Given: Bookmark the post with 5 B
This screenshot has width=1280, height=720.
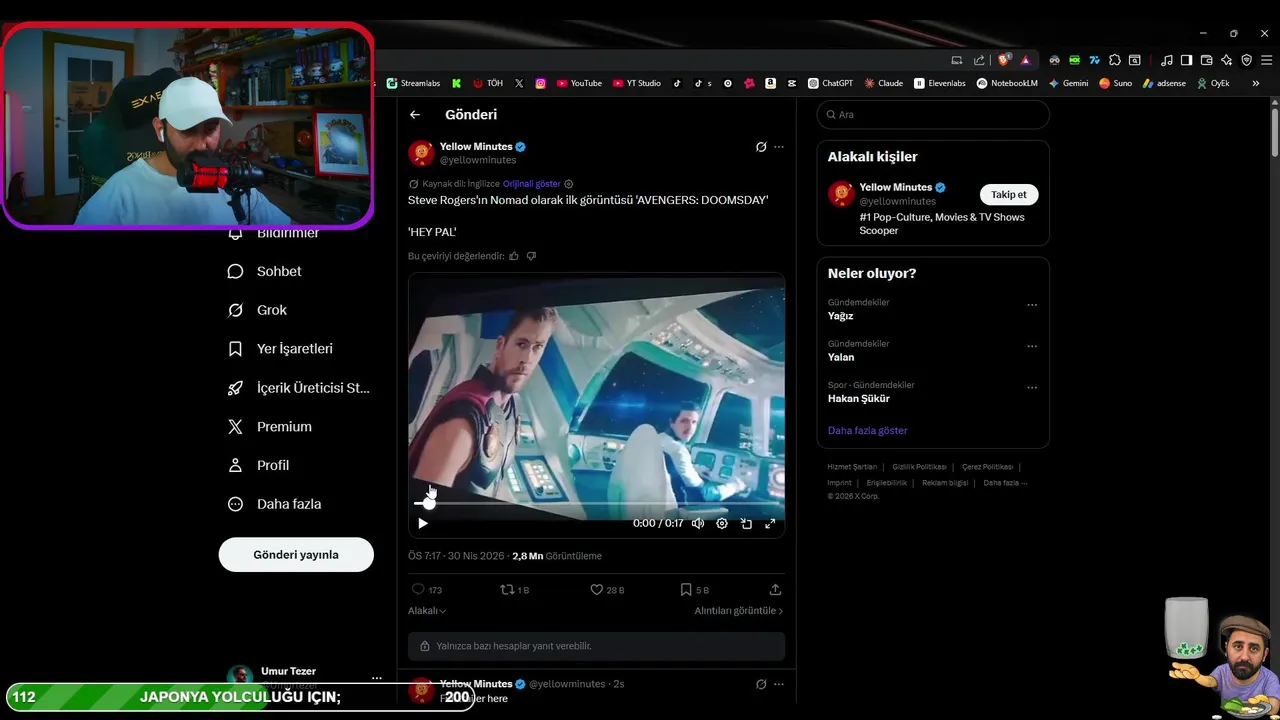Looking at the screenshot, I should [x=694, y=590].
